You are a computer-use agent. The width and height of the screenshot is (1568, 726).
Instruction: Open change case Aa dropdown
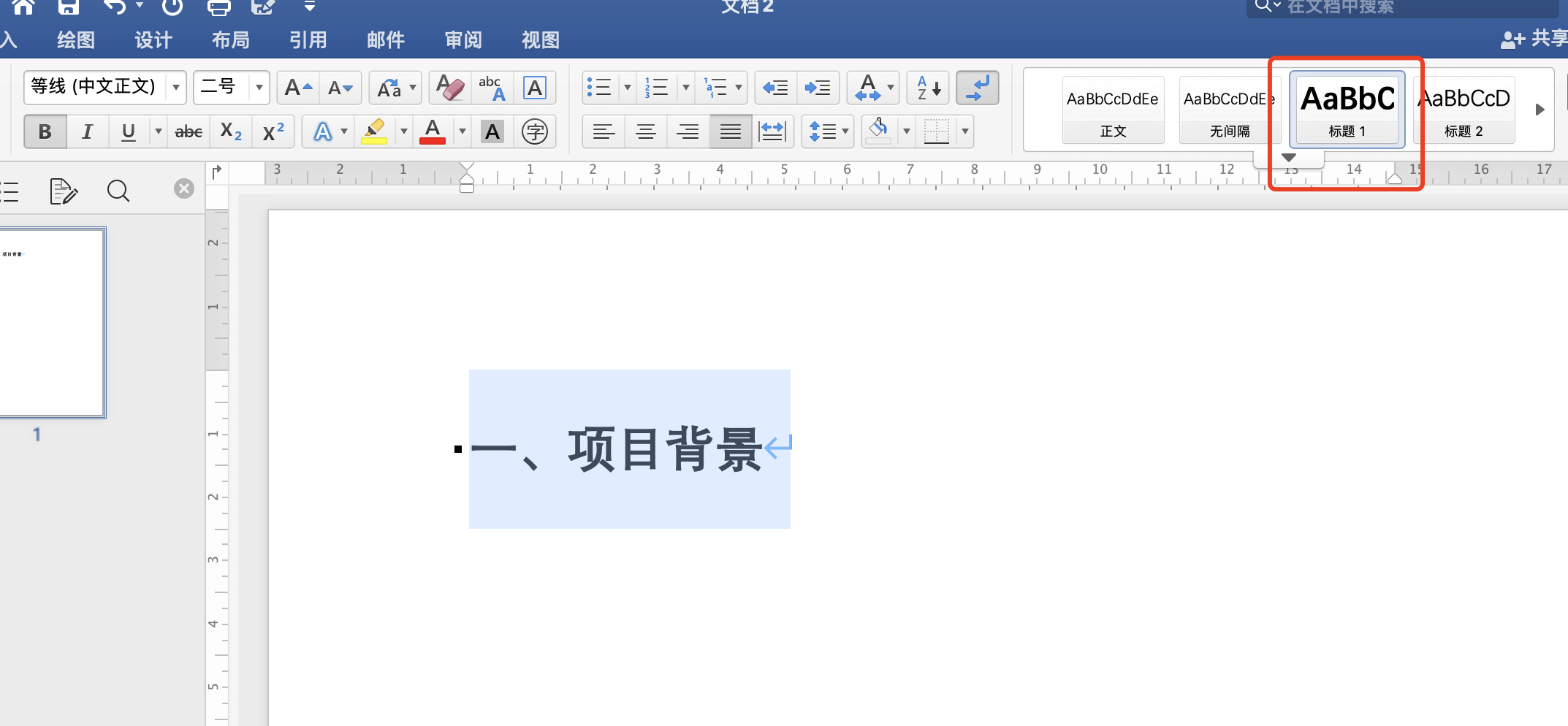click(x=395, y=88)
